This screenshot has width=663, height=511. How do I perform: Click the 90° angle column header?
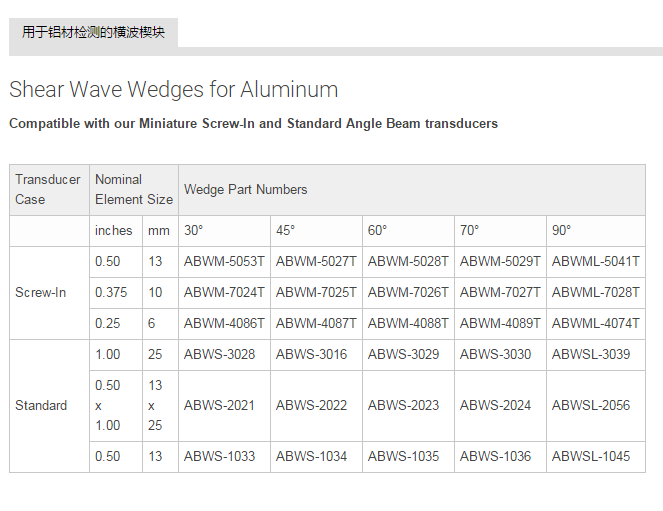point(562,231)
